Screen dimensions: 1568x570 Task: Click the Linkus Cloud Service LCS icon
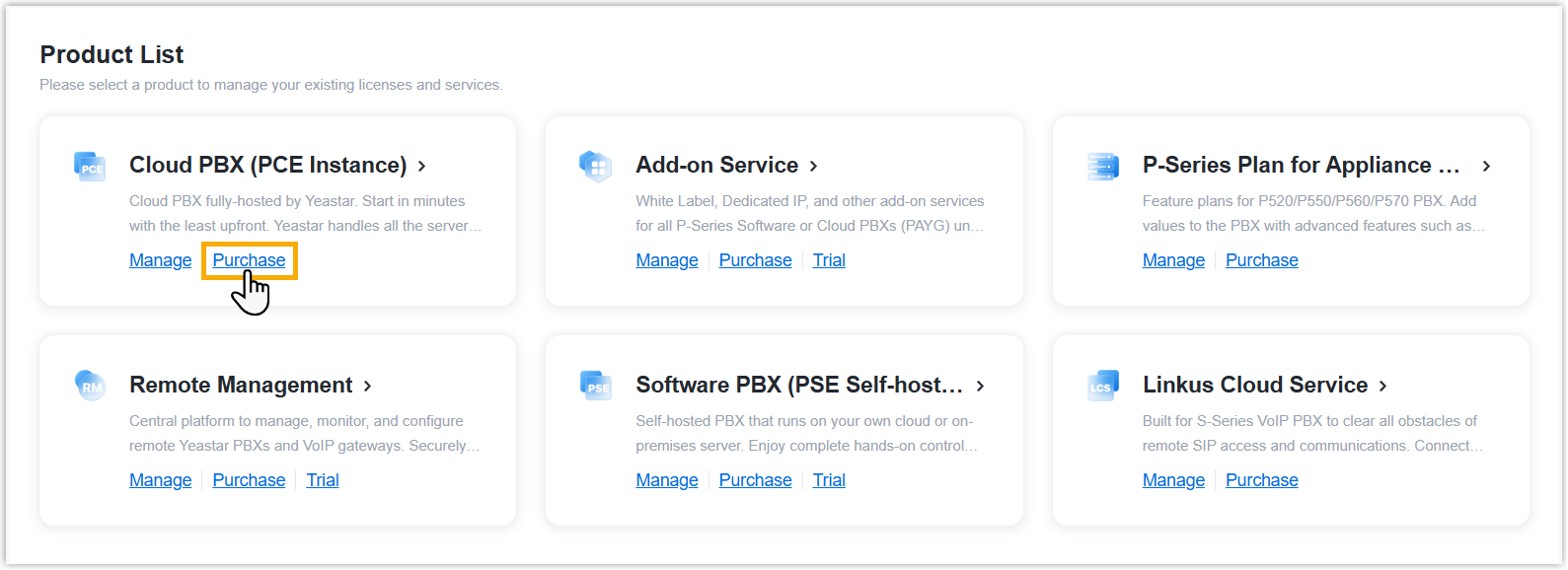pos(1102,386)
